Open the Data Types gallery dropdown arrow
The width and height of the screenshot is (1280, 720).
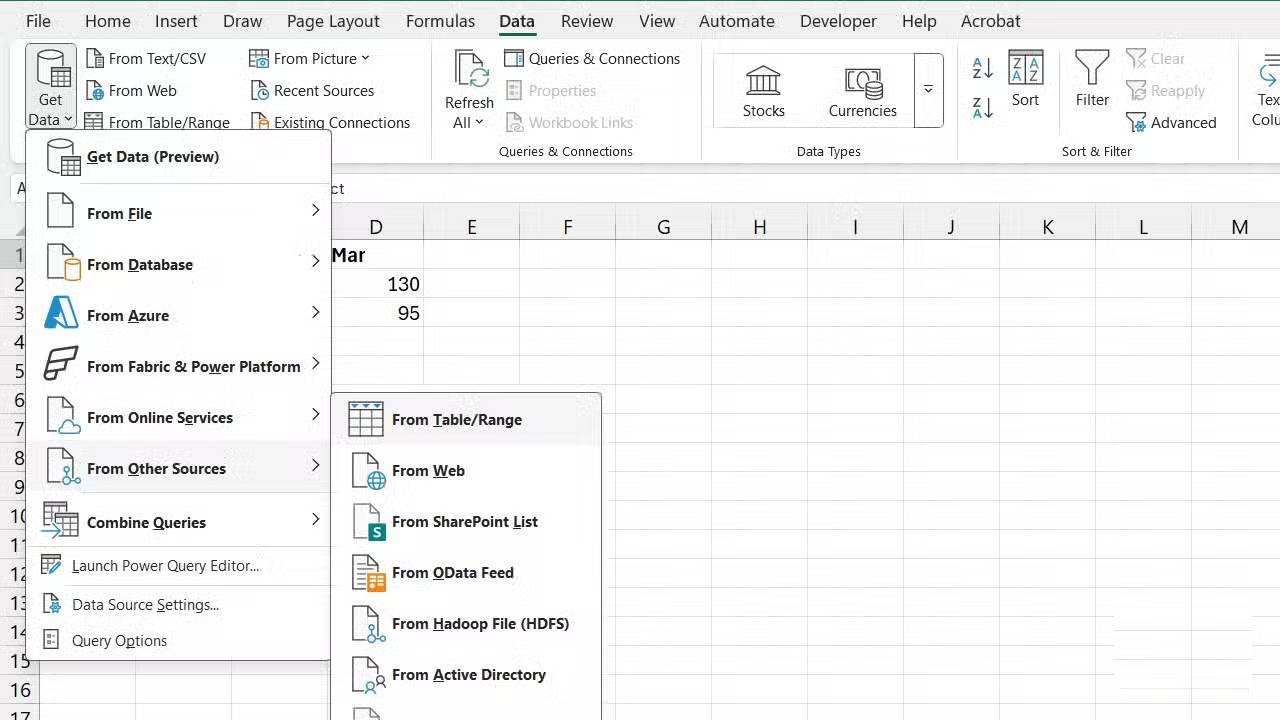[x=928, y=91]
